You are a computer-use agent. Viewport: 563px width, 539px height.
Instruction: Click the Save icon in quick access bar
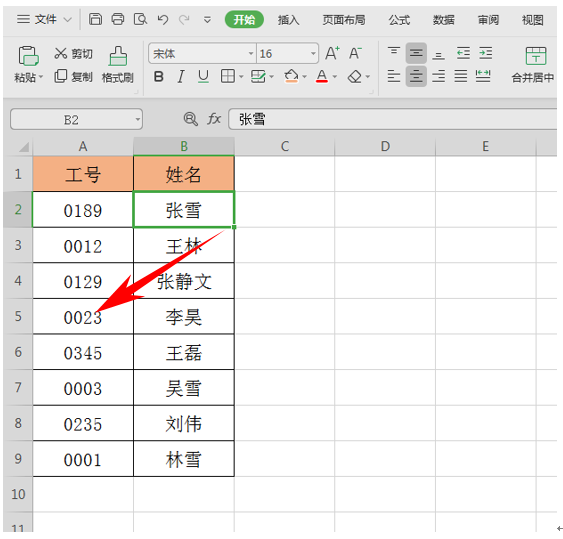pyautogui.click(x=95, y=19)
